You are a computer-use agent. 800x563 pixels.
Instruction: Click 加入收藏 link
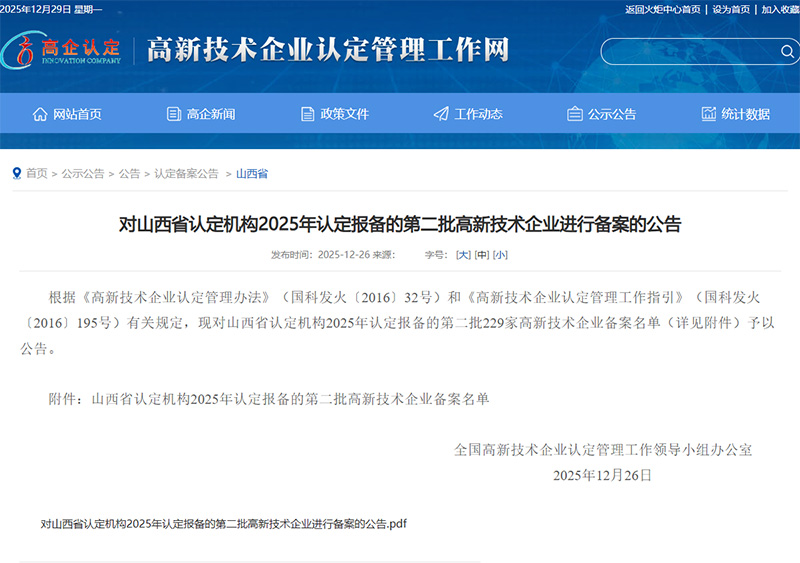point(781,9)
